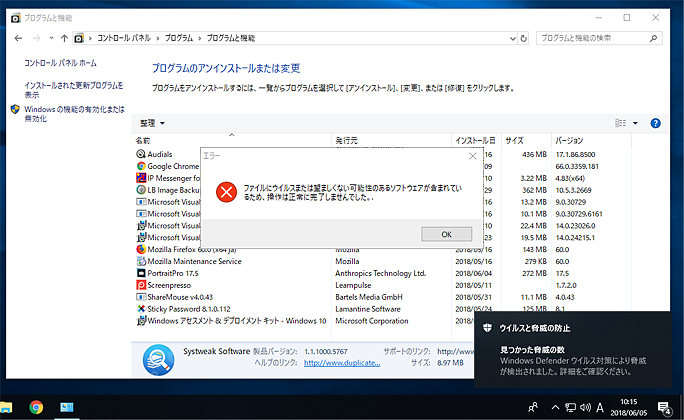Click the red error icon in dialog
Viewport: 684px width, 420px height.
tap(226, 192)
